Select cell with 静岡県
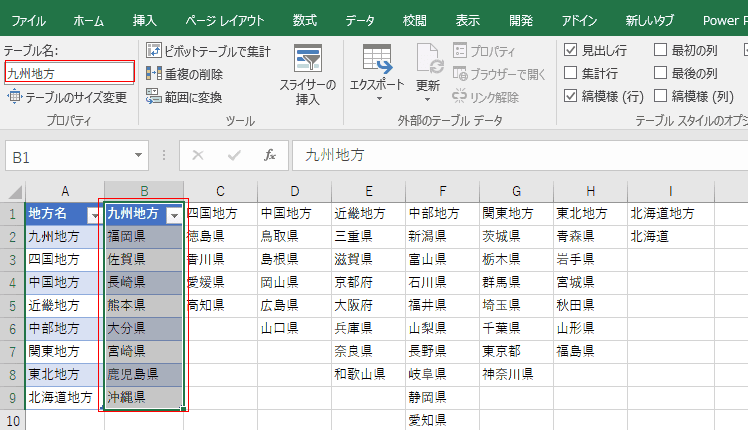 442,397
